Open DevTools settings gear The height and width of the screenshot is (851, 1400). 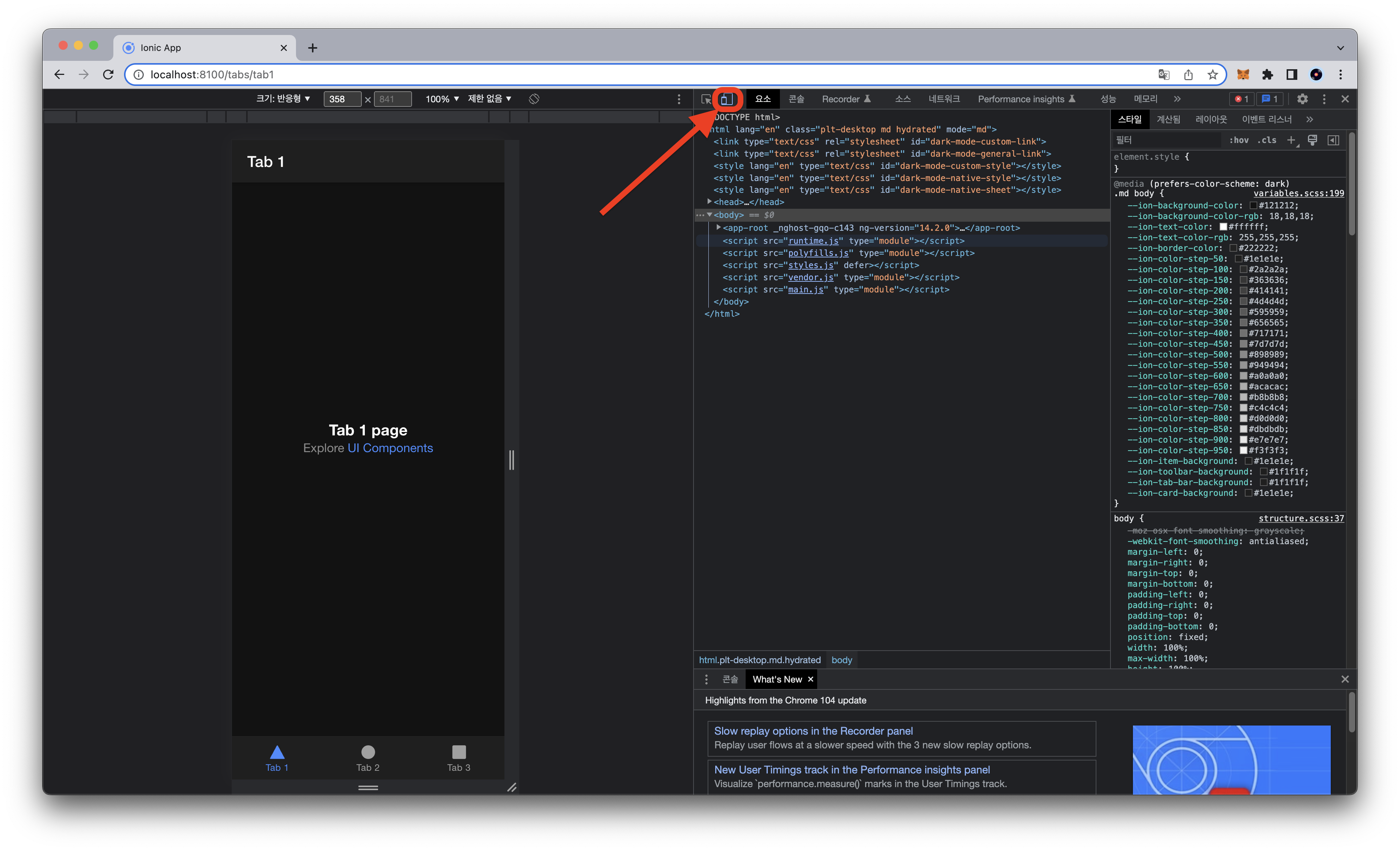pyautogui.click(x=1302, y=99)
